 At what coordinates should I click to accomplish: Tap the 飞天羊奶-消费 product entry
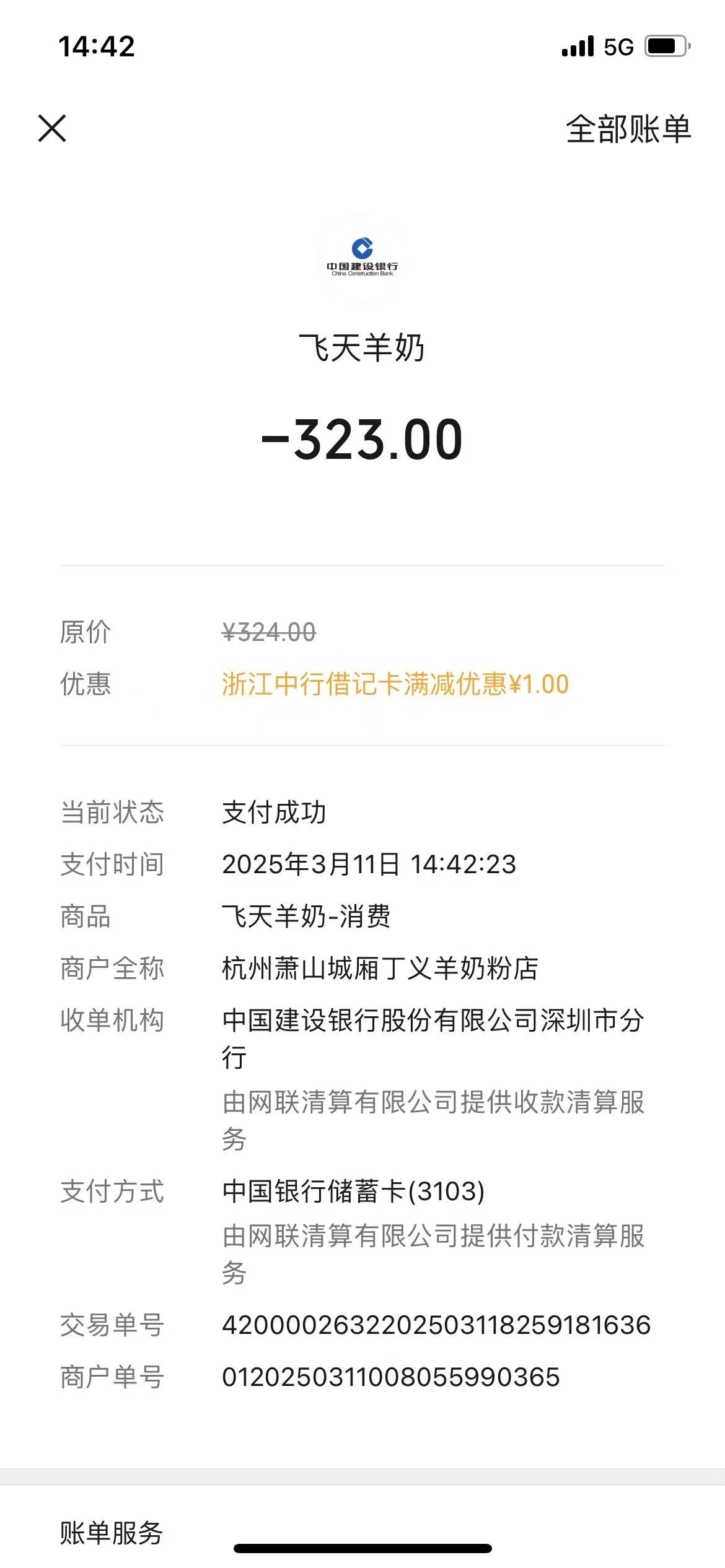click(x=306, y=917)
